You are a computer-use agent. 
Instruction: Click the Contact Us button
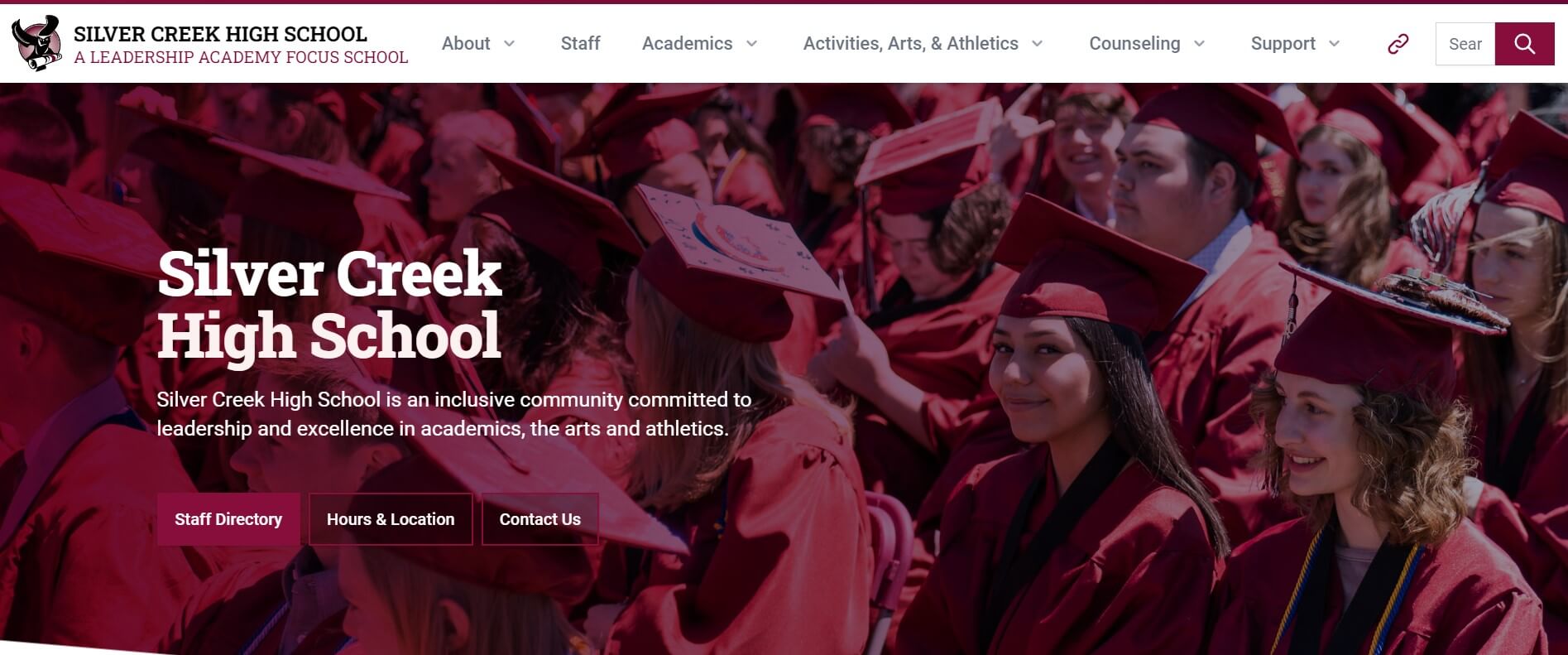coord(540,519)
